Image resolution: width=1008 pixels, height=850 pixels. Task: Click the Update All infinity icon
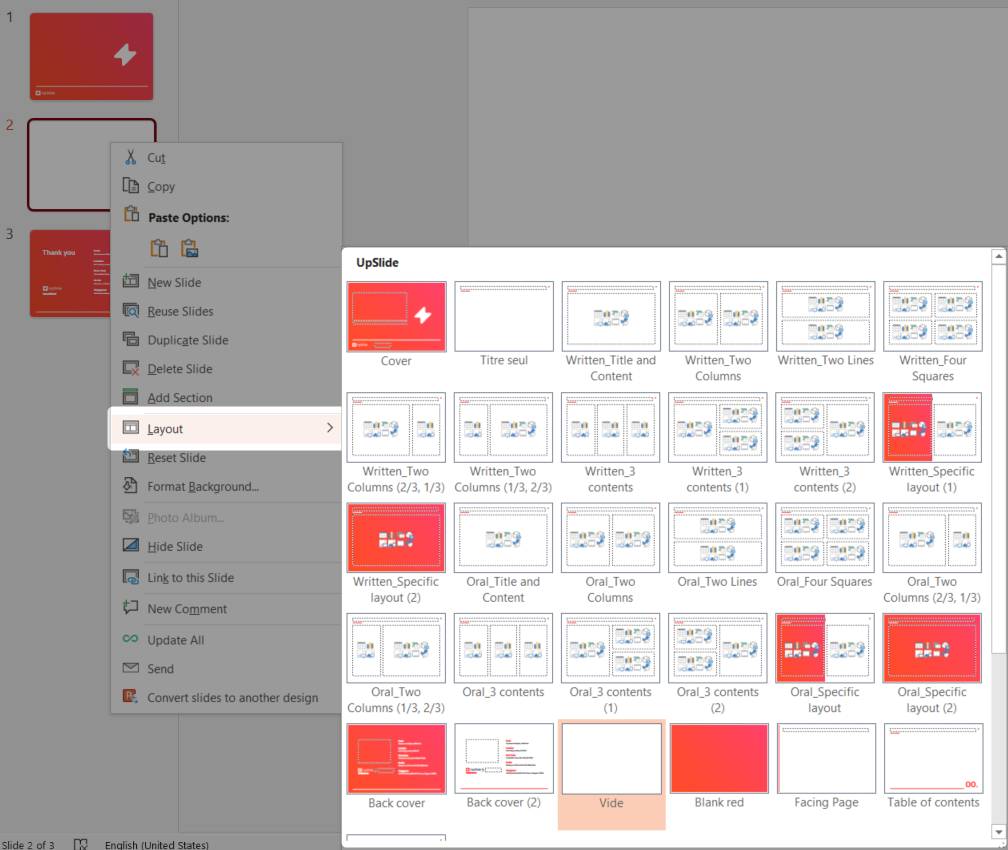[x=130, y=639]
